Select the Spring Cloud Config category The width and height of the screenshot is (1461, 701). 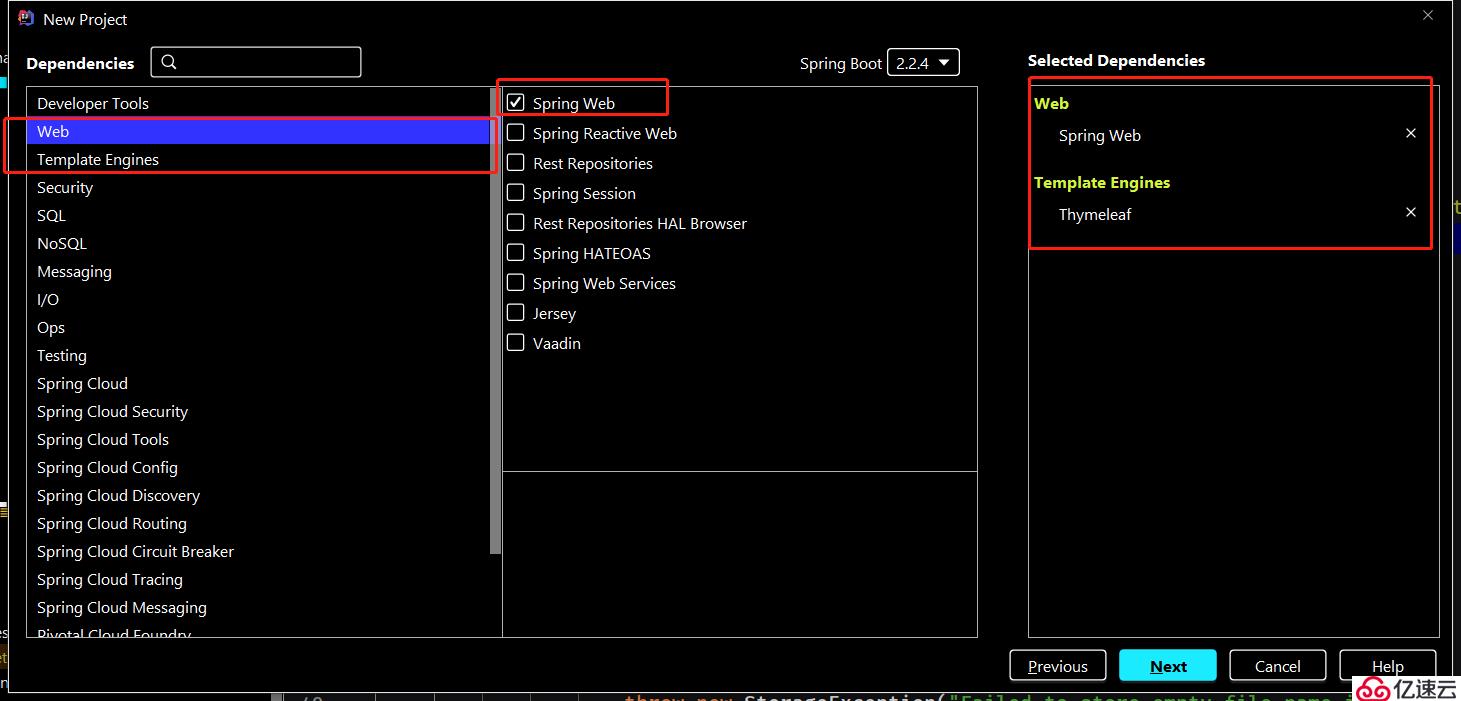tap(259, 467)
